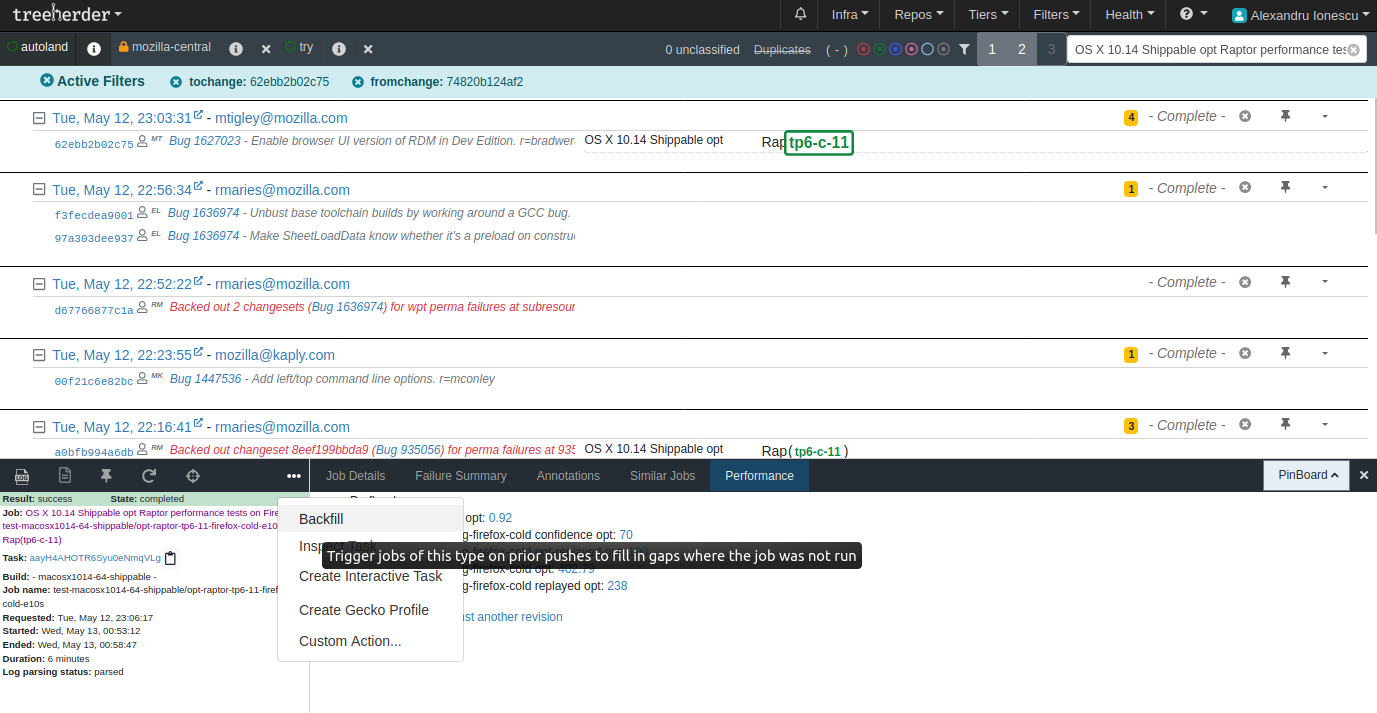Open Bug 1627023 link
The height and width of the screenshot is (713, 1377).
coord(205,141)
